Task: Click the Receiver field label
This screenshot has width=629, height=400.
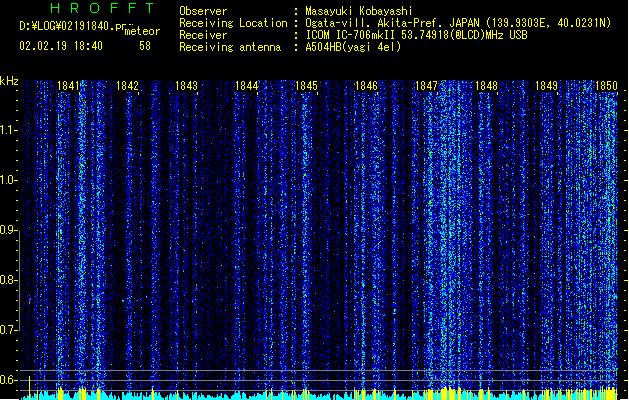Action: coord(203,35)
